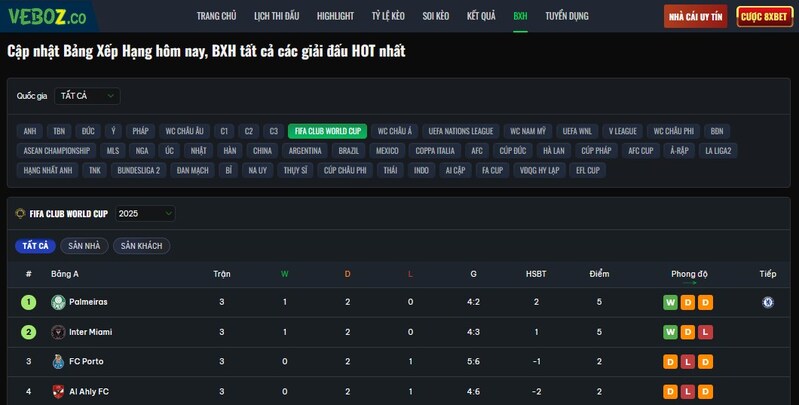
Task: Select the MLS league tag
Action: (113, 150)
